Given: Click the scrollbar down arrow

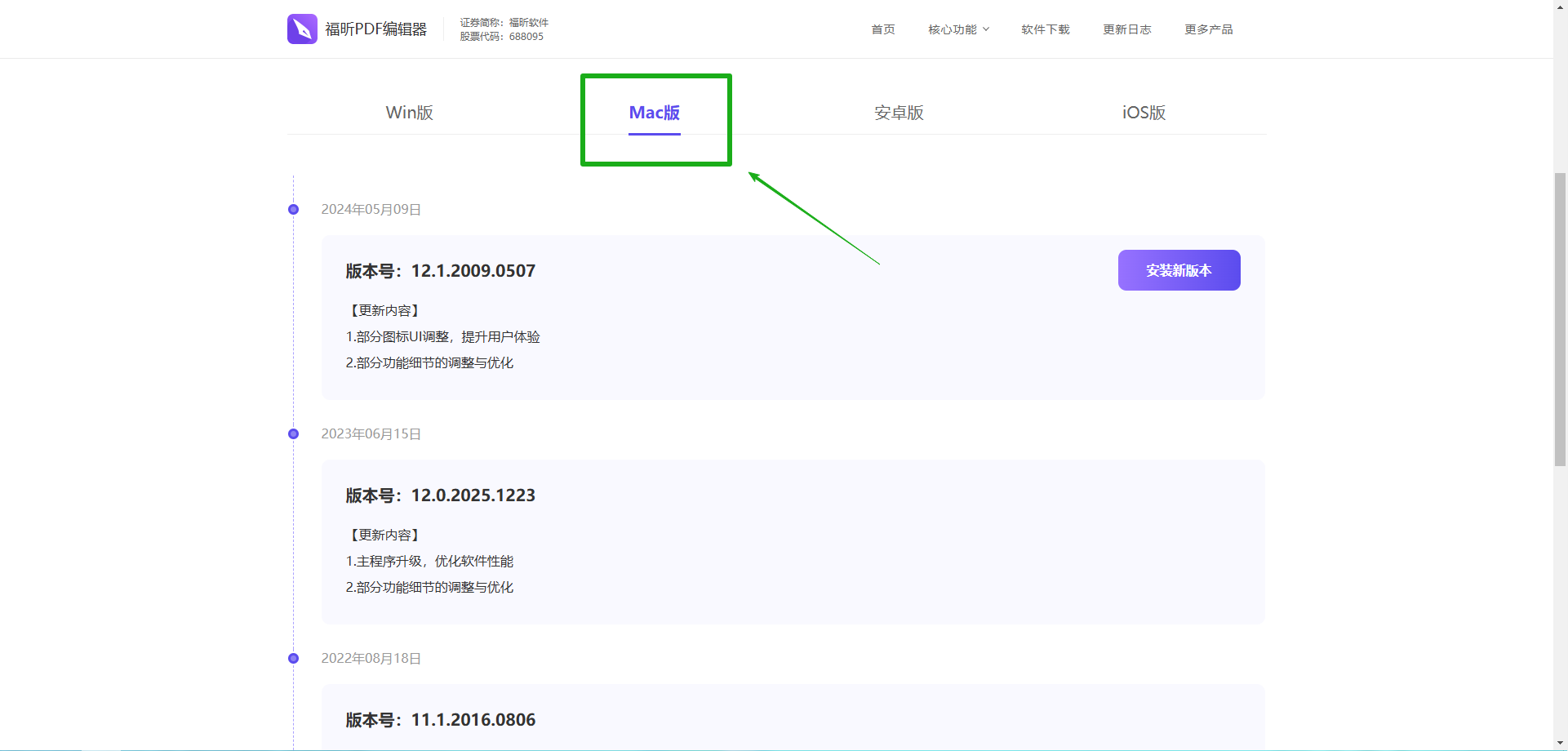Looking at the screenshot, I should coord(1560,744).
